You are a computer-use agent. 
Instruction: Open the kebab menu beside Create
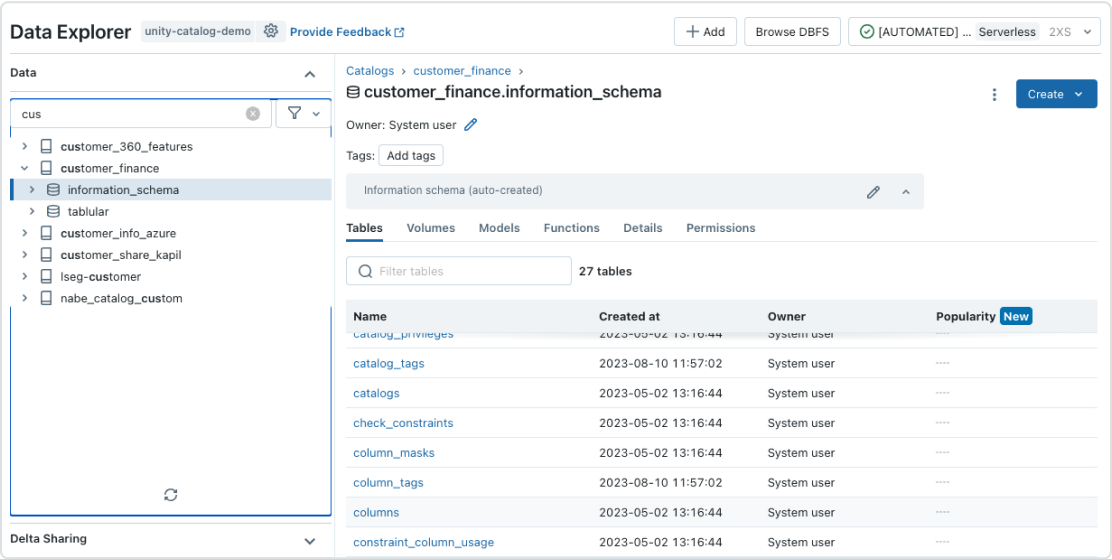click(x=994, y=94)
